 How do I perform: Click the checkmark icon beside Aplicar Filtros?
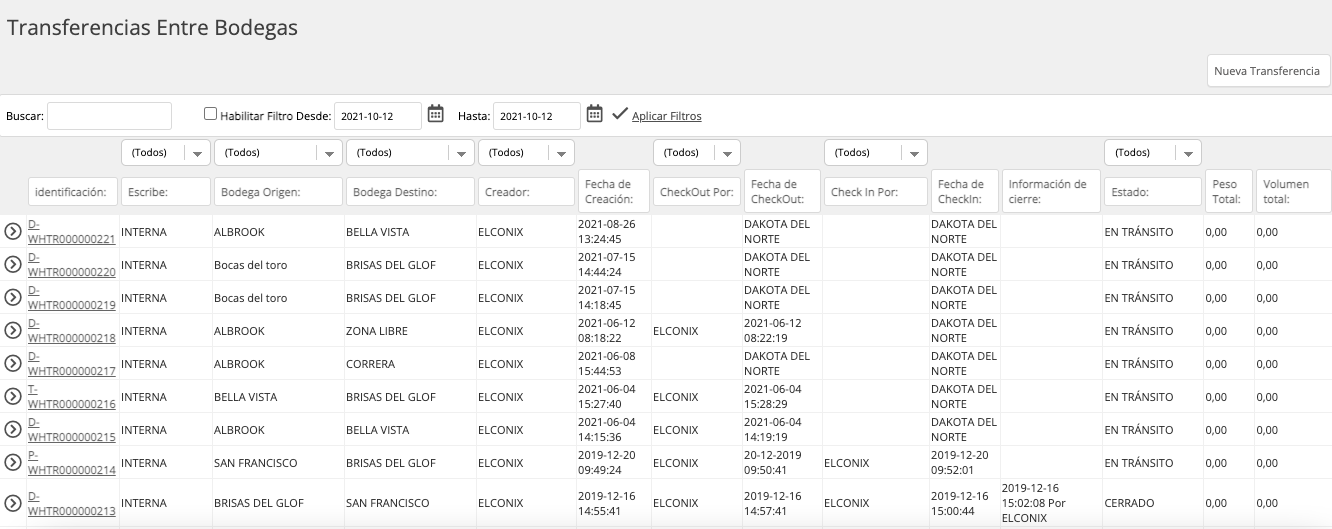tap(619, 114)
